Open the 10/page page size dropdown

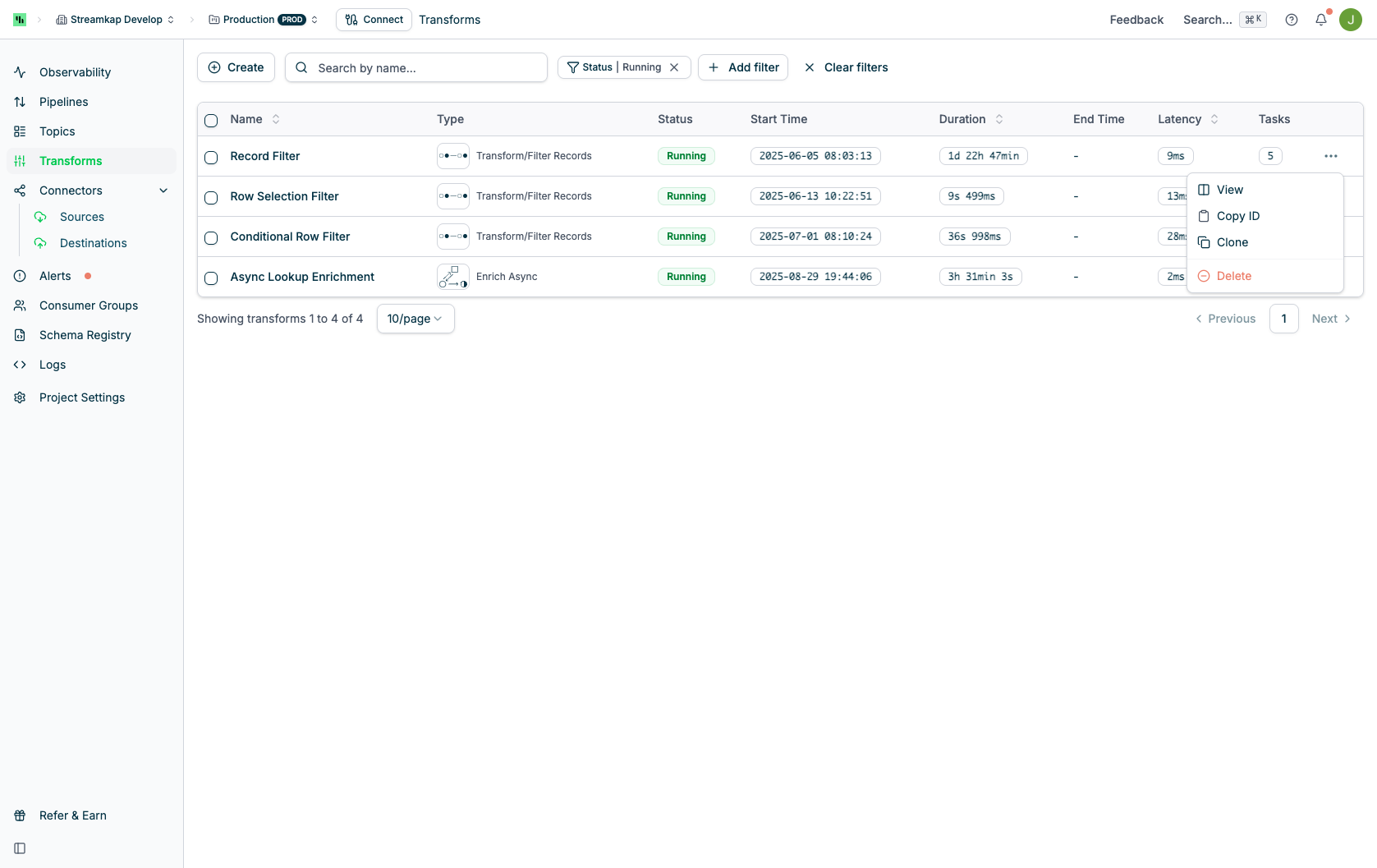(x=415, y=319)
